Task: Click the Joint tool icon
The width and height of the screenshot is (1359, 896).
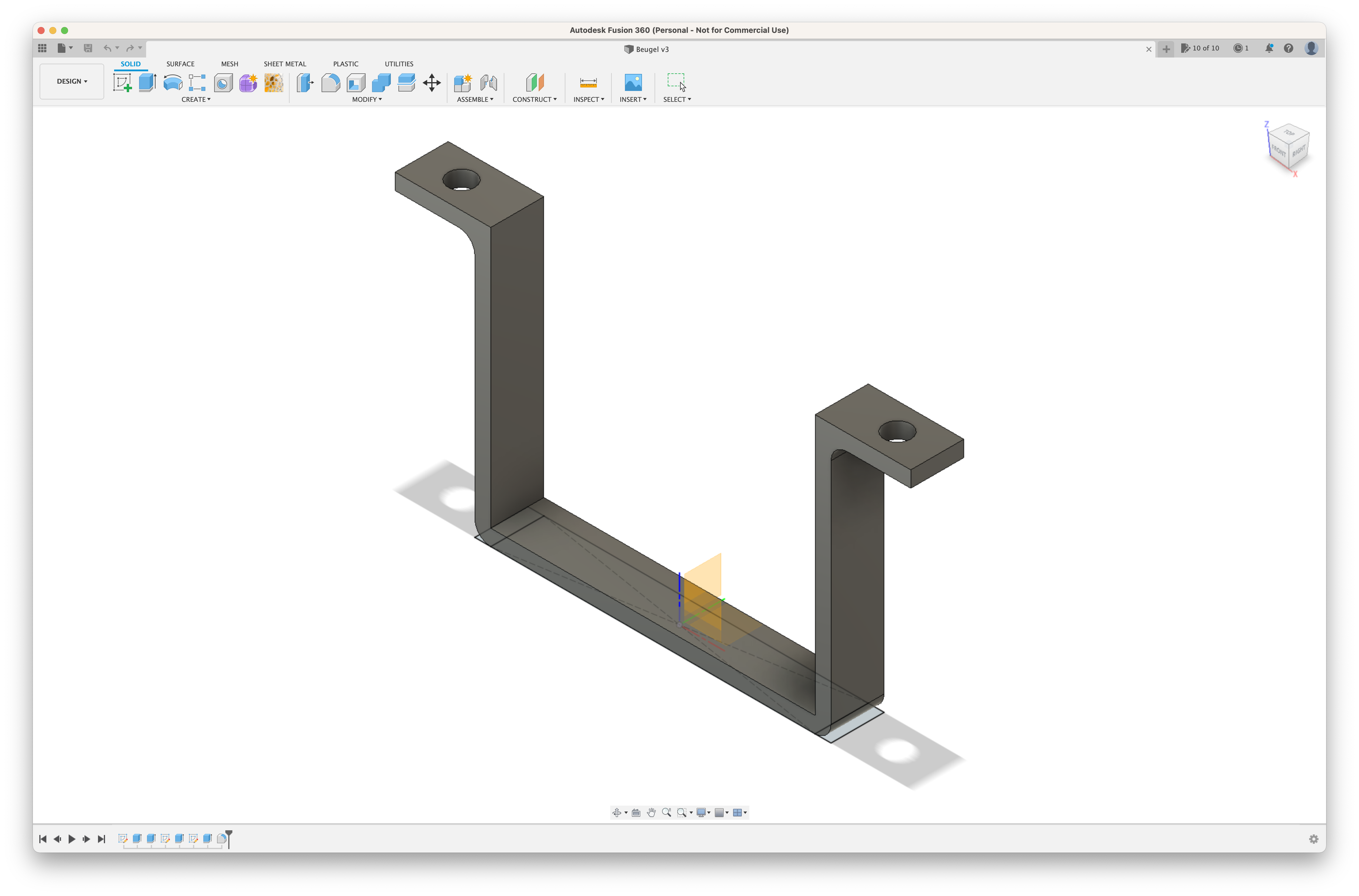Action: tap(488, 83)
